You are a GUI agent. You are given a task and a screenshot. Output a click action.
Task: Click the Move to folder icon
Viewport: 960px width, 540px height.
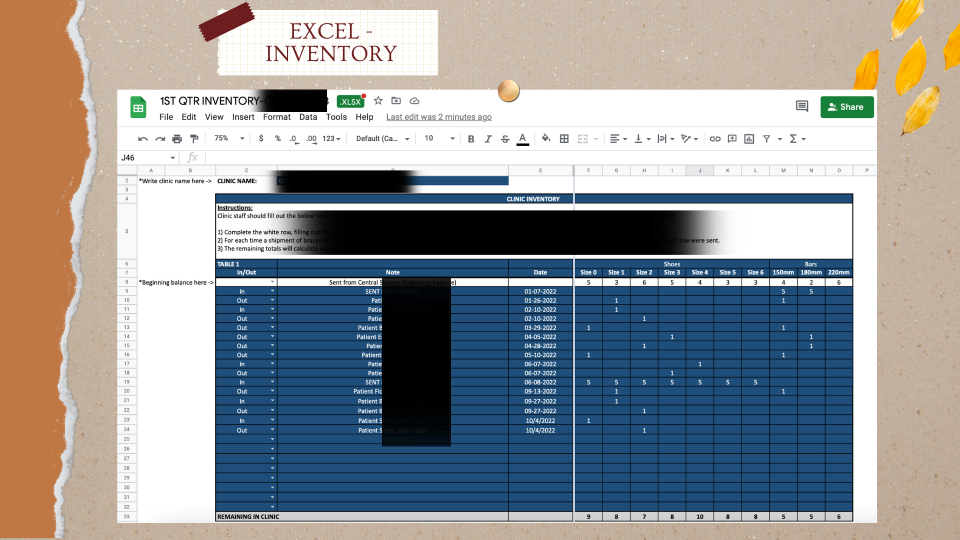click(396, 101)
